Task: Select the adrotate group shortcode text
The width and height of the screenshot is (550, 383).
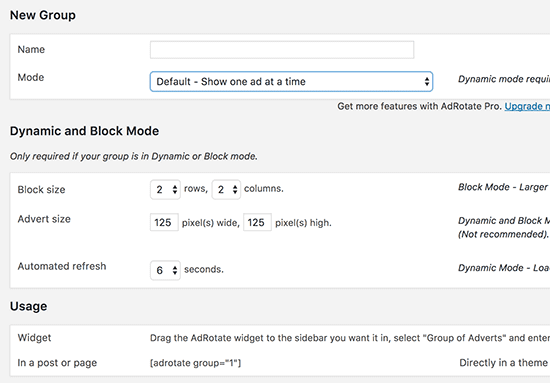Action: point(195,363)
